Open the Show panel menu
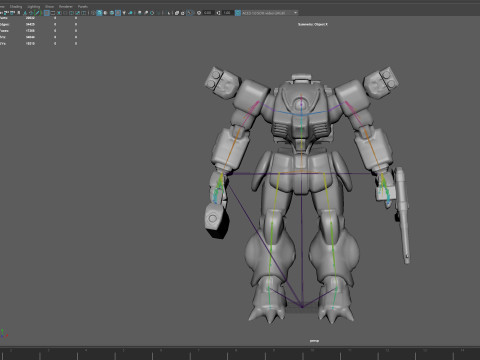The width and height of the screenshot is (480, 360). 49,6
